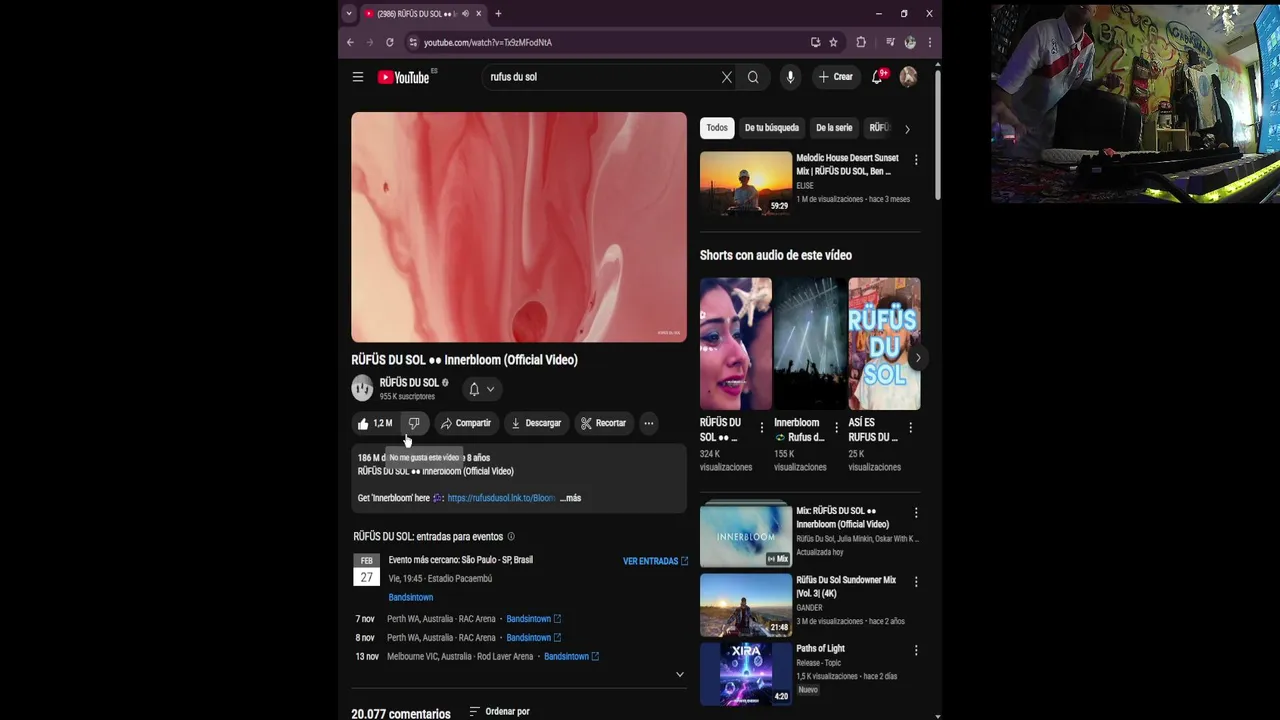Open options for Innerbloom Rufus short
The width and height of the screenshot is (1280, 720).
pyautogui.click(x=836, y=428)
